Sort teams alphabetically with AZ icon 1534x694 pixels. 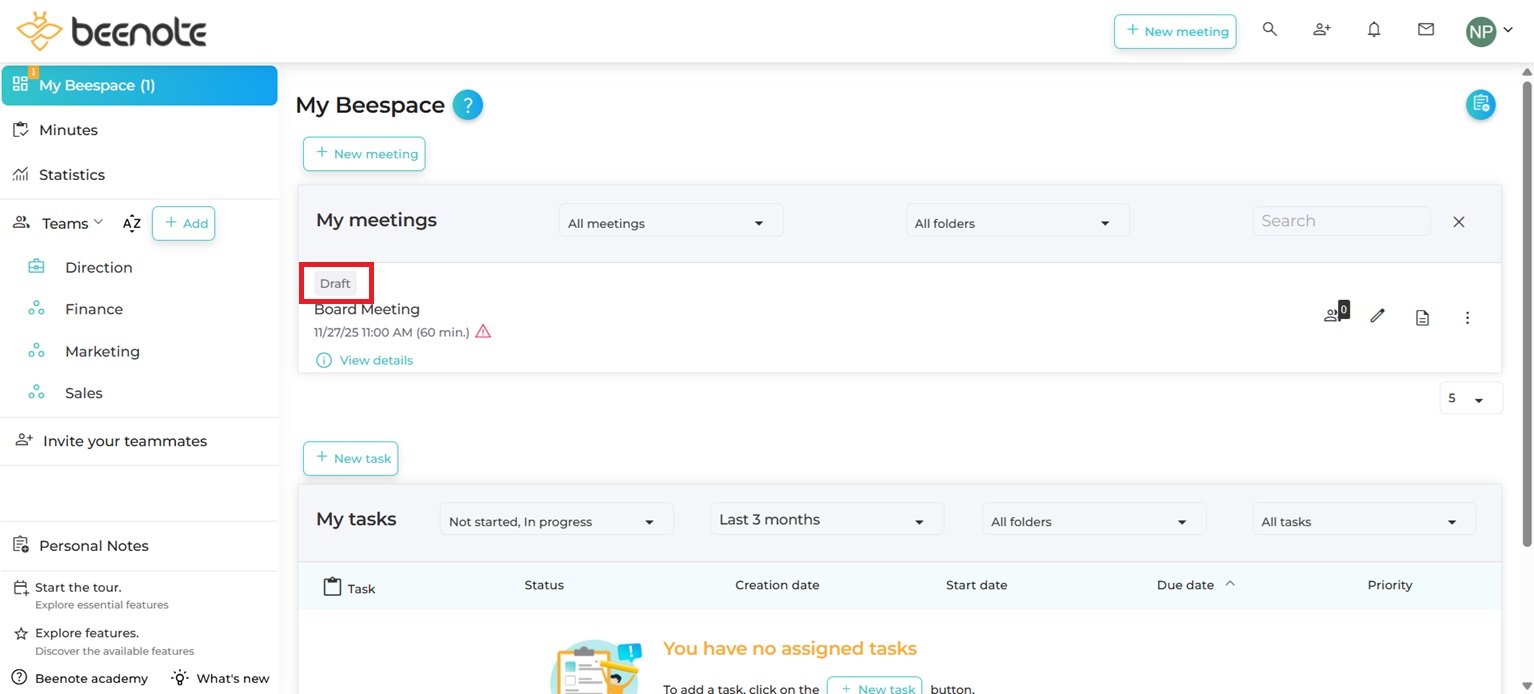[132, 224]
